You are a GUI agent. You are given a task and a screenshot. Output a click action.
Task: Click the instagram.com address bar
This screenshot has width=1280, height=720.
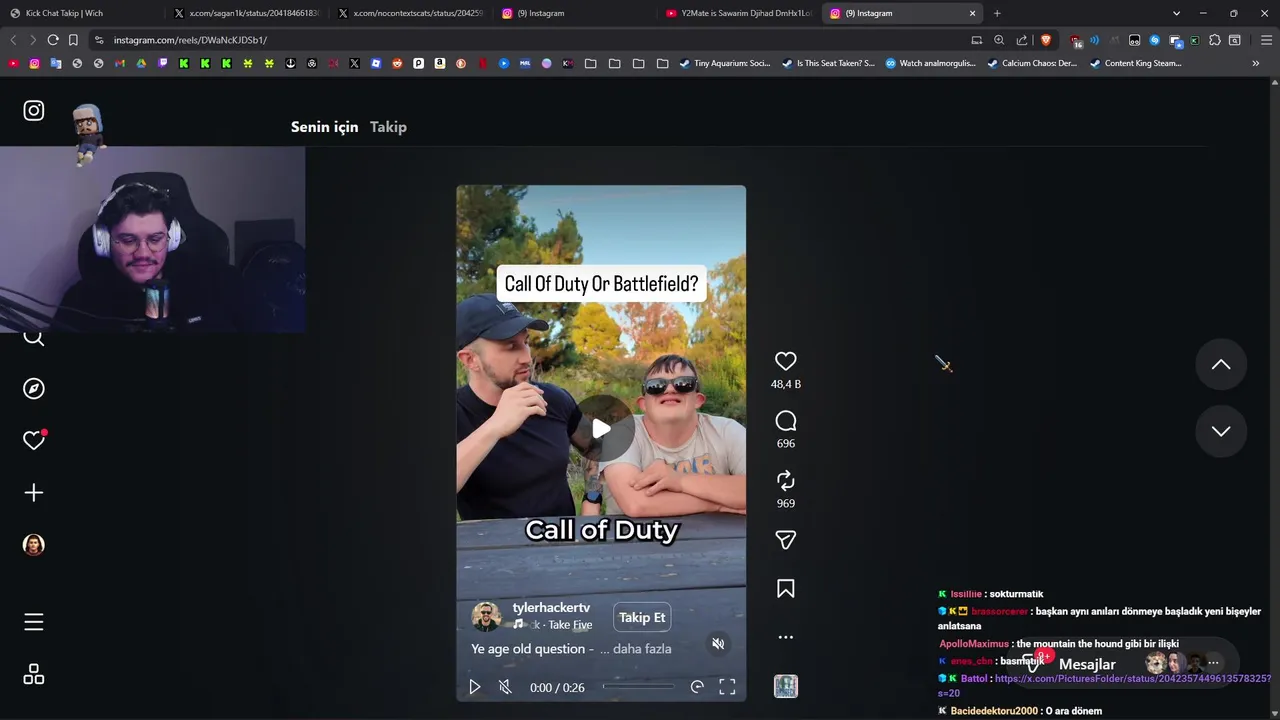coord(530,40)
